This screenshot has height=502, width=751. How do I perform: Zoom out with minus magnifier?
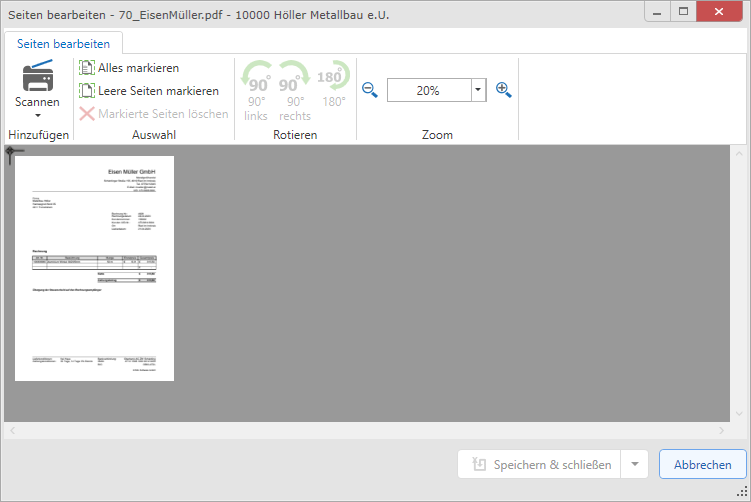(370, 90)
